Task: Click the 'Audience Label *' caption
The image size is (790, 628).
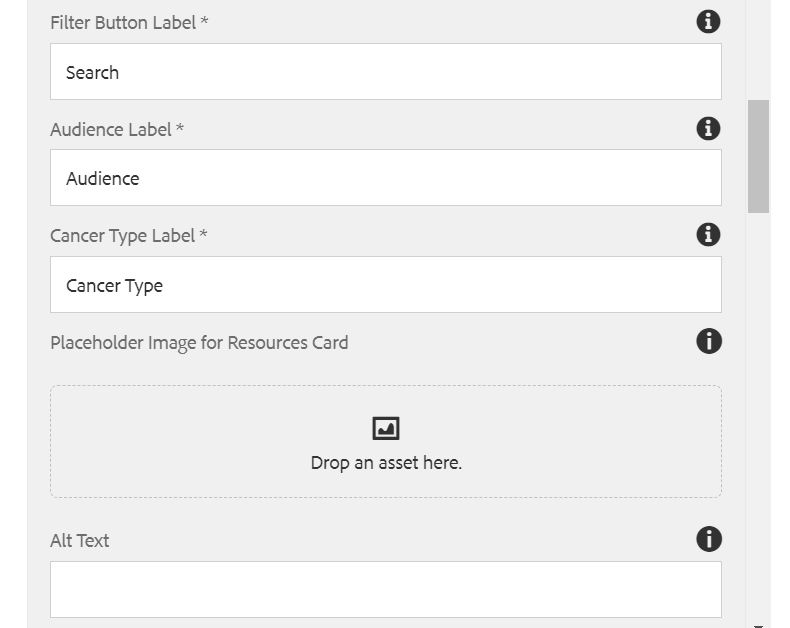Action: (x=117, y=130)
